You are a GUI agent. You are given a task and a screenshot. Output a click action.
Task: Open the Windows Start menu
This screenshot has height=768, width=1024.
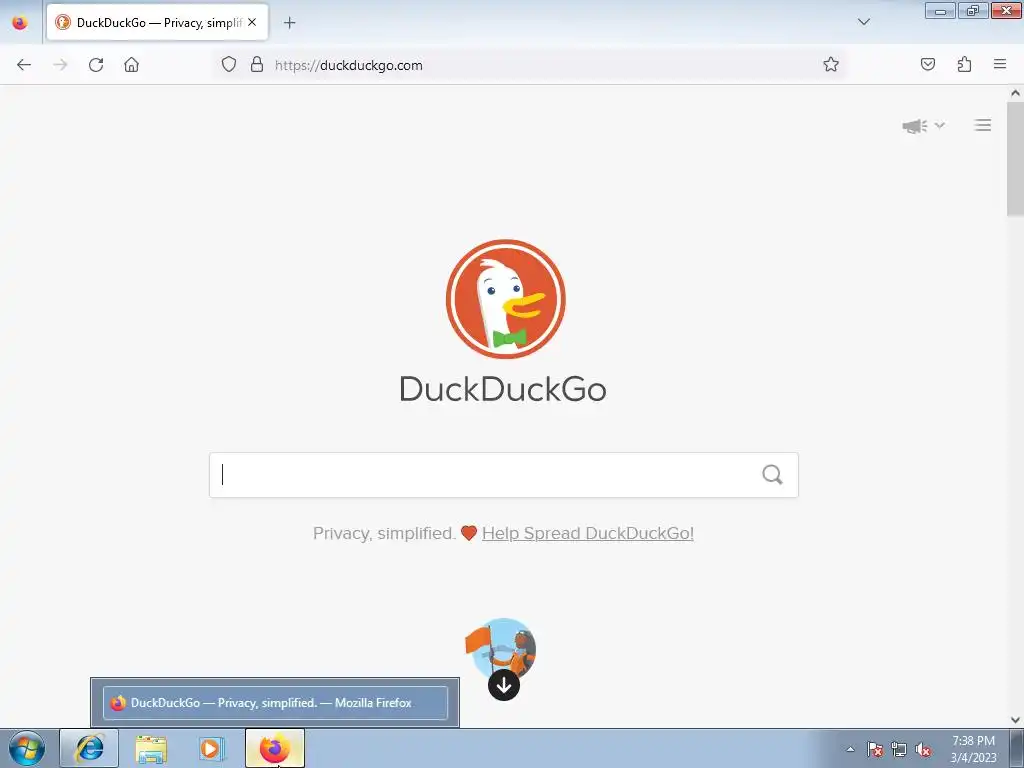coord(27,748)
